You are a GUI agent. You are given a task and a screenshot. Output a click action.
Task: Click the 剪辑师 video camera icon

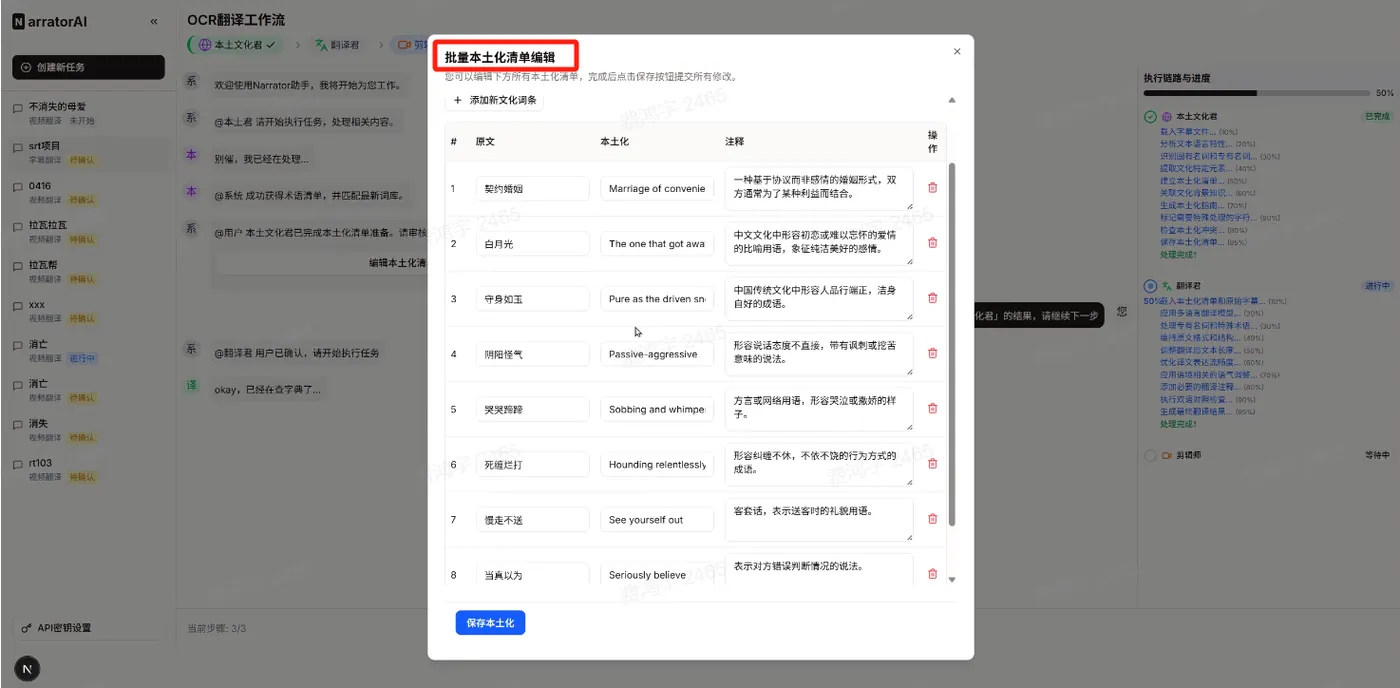pyautogui.click(x=405, y=44)
